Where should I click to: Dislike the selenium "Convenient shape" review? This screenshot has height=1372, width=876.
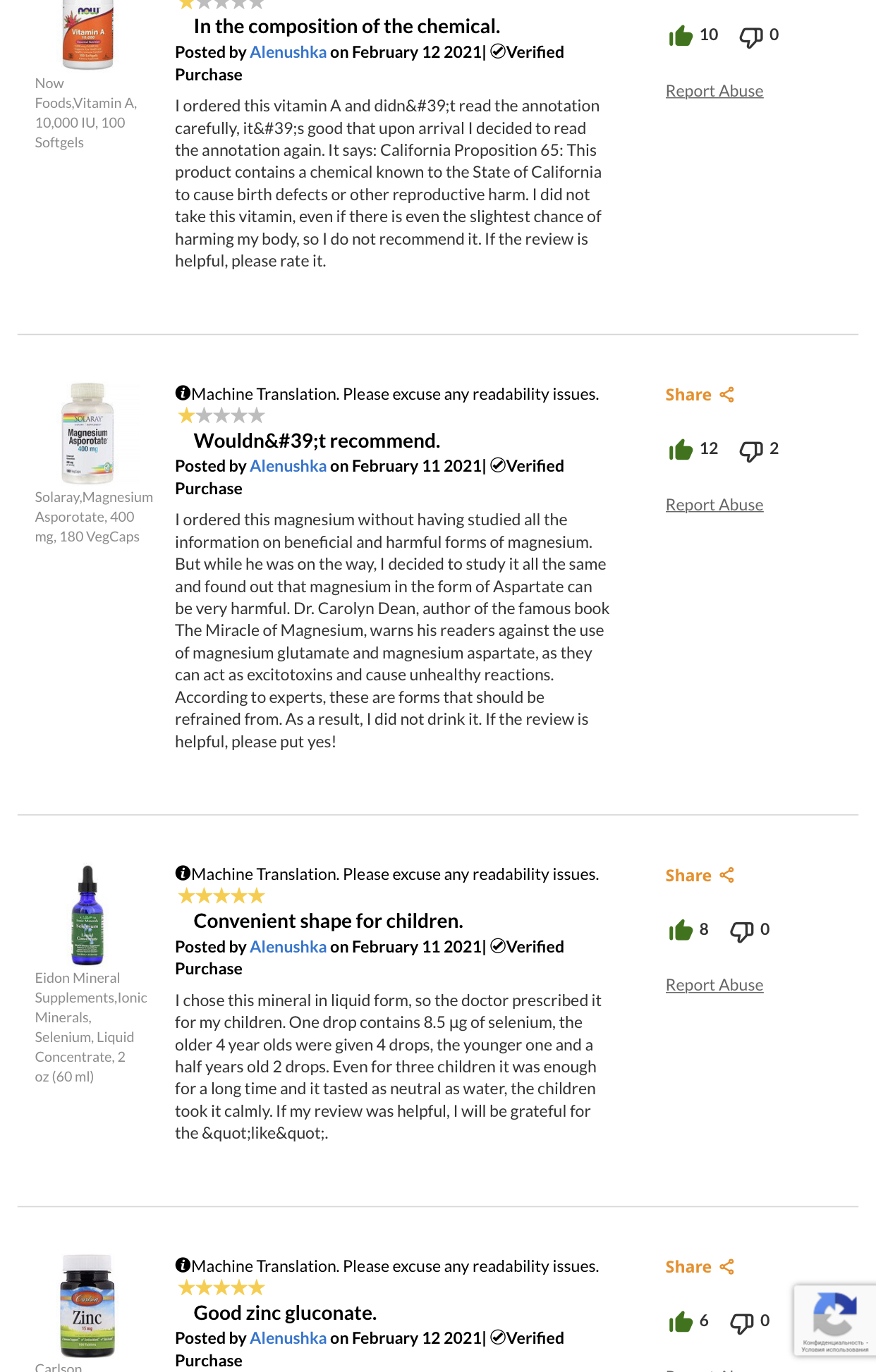pos(742,931)
